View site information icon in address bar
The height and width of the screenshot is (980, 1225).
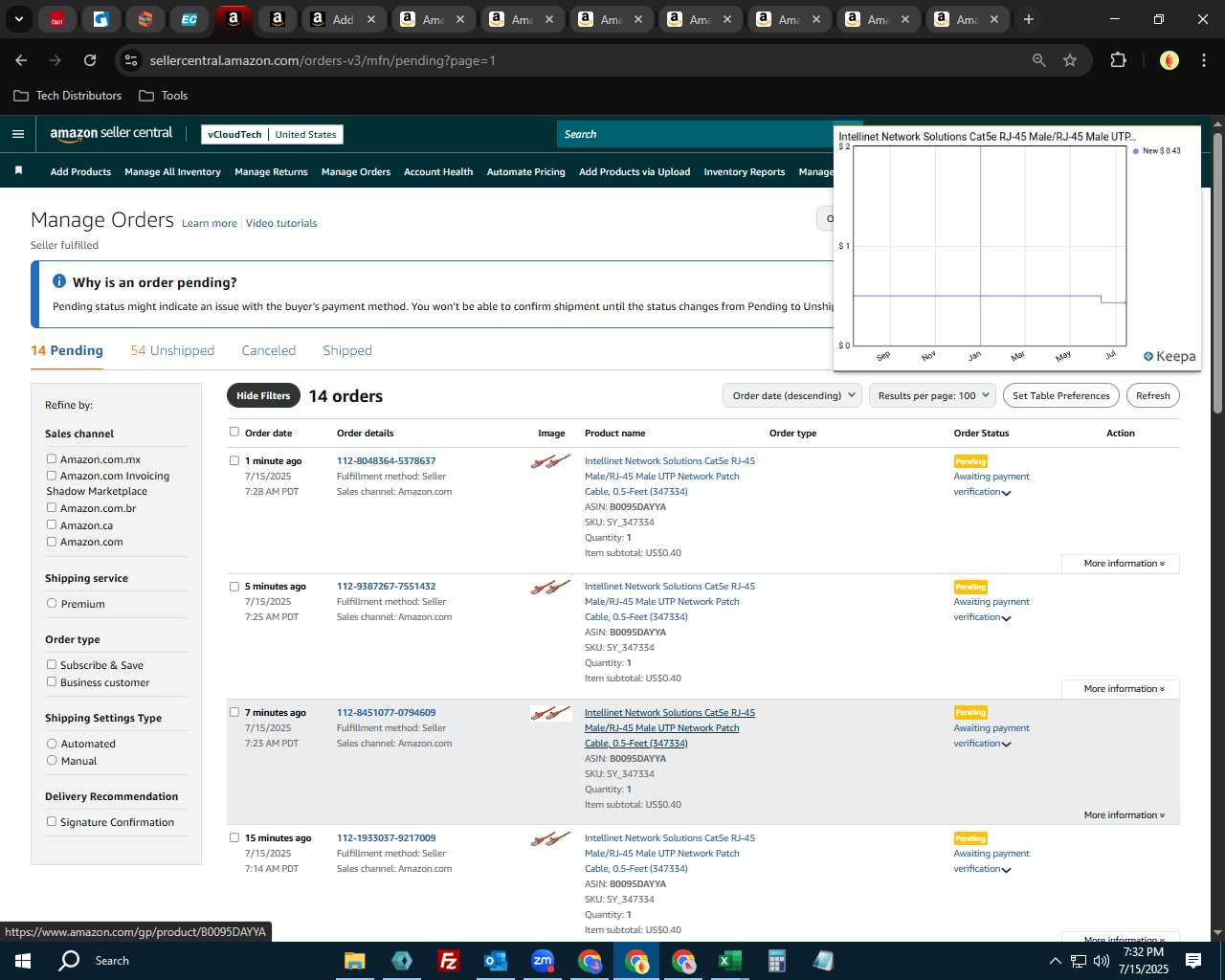[131, 60]
